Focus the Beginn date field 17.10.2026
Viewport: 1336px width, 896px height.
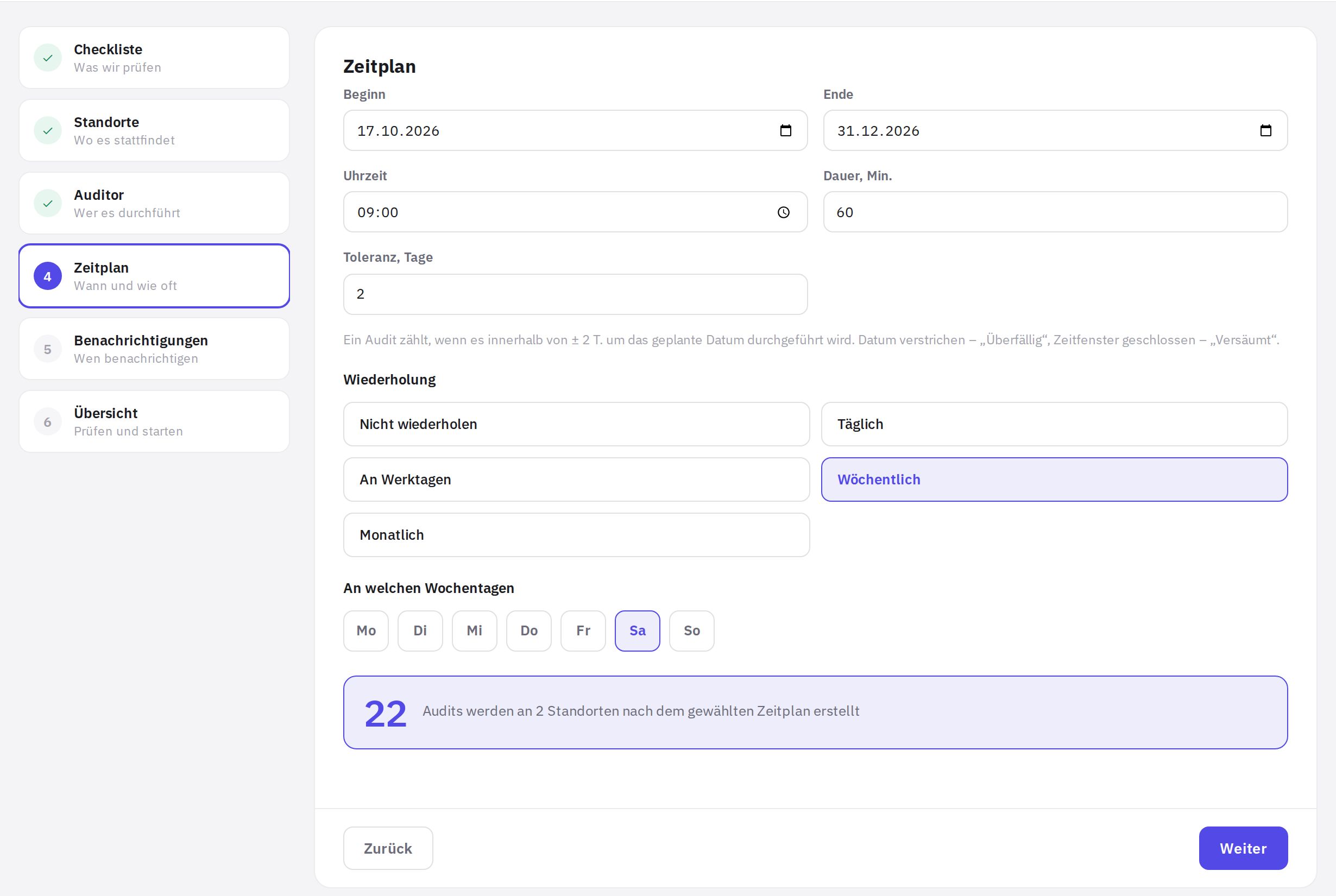576,131
